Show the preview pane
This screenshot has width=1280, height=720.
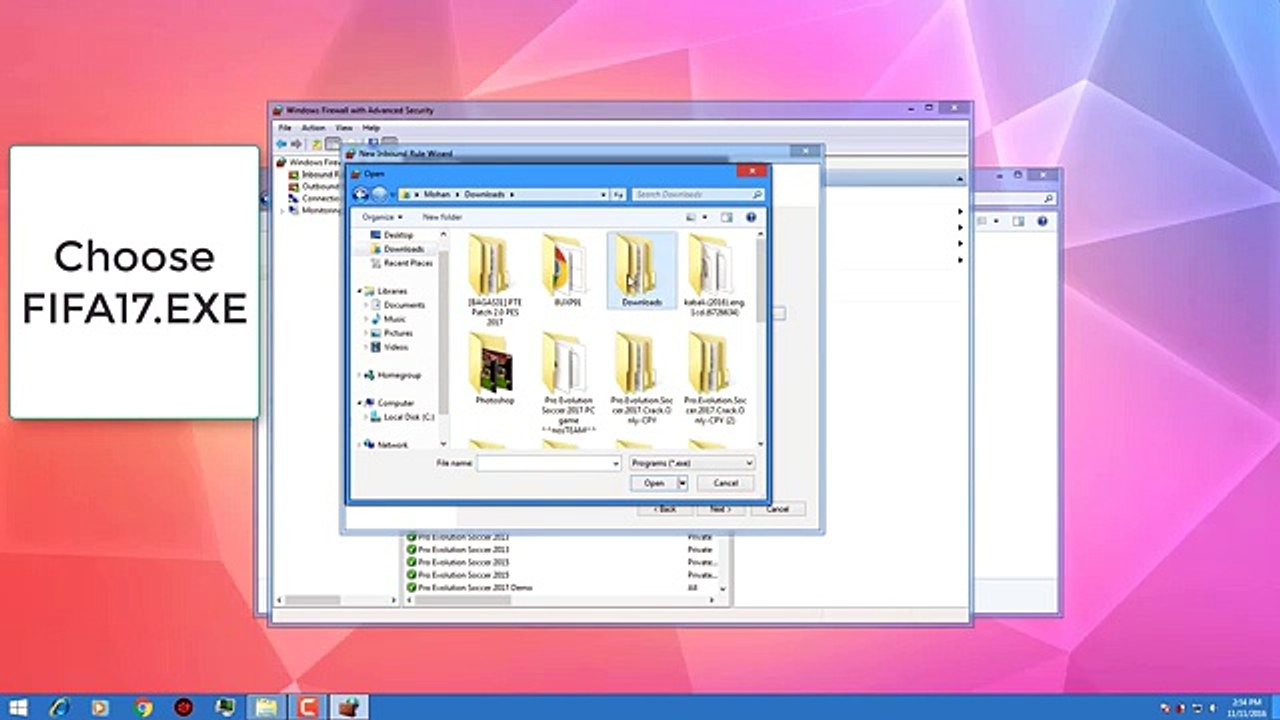click(727, 217)
